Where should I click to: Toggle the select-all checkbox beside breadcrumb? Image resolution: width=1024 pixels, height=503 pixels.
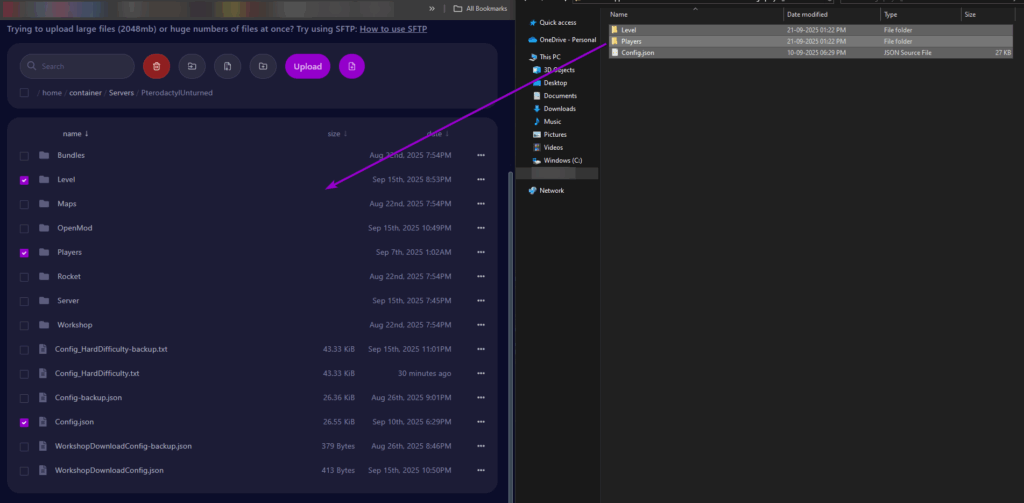click(24, 93)
